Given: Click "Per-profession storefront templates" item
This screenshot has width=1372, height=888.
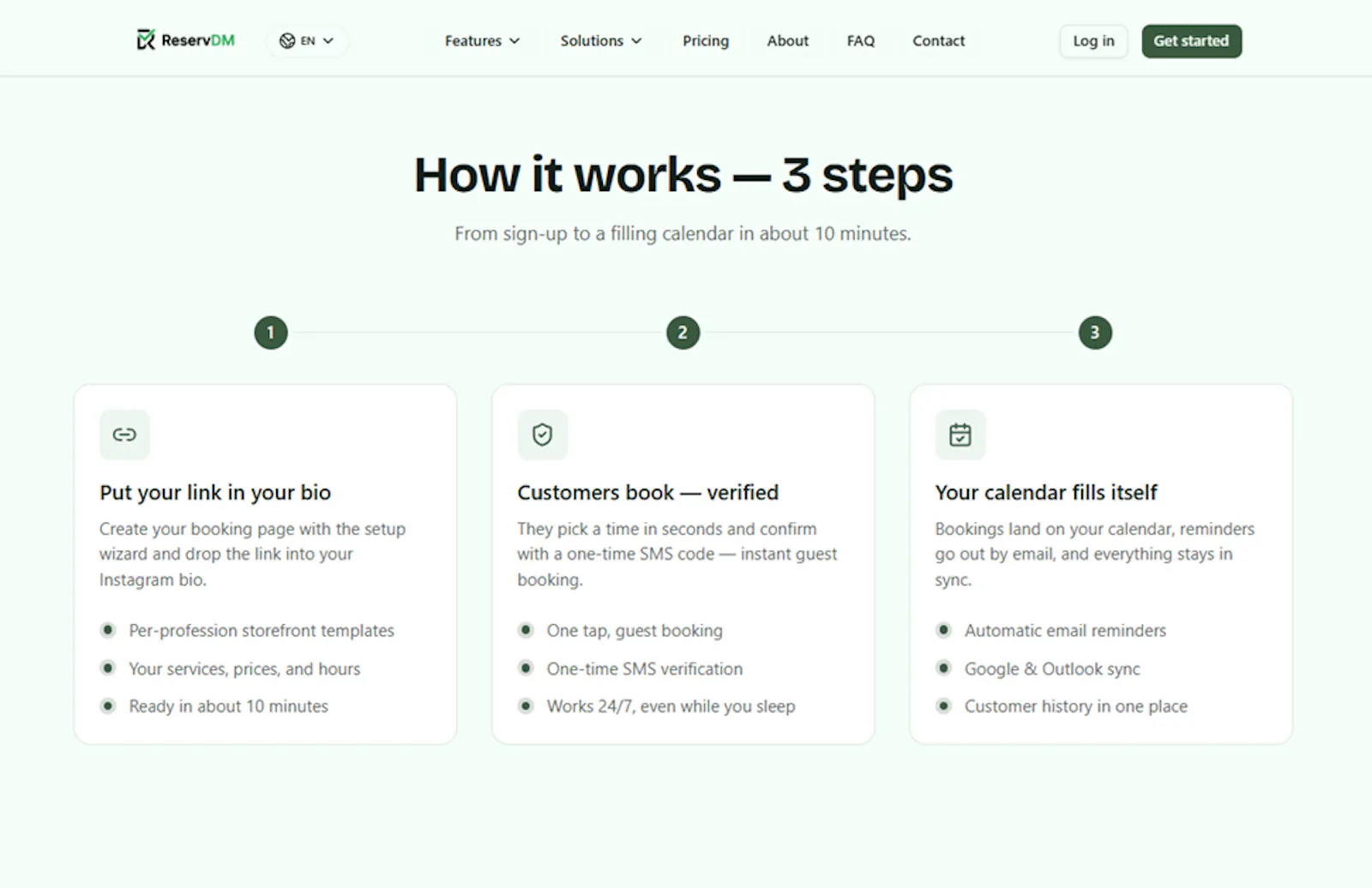Looking at the screenshot, I should click(x=262, y=630).
